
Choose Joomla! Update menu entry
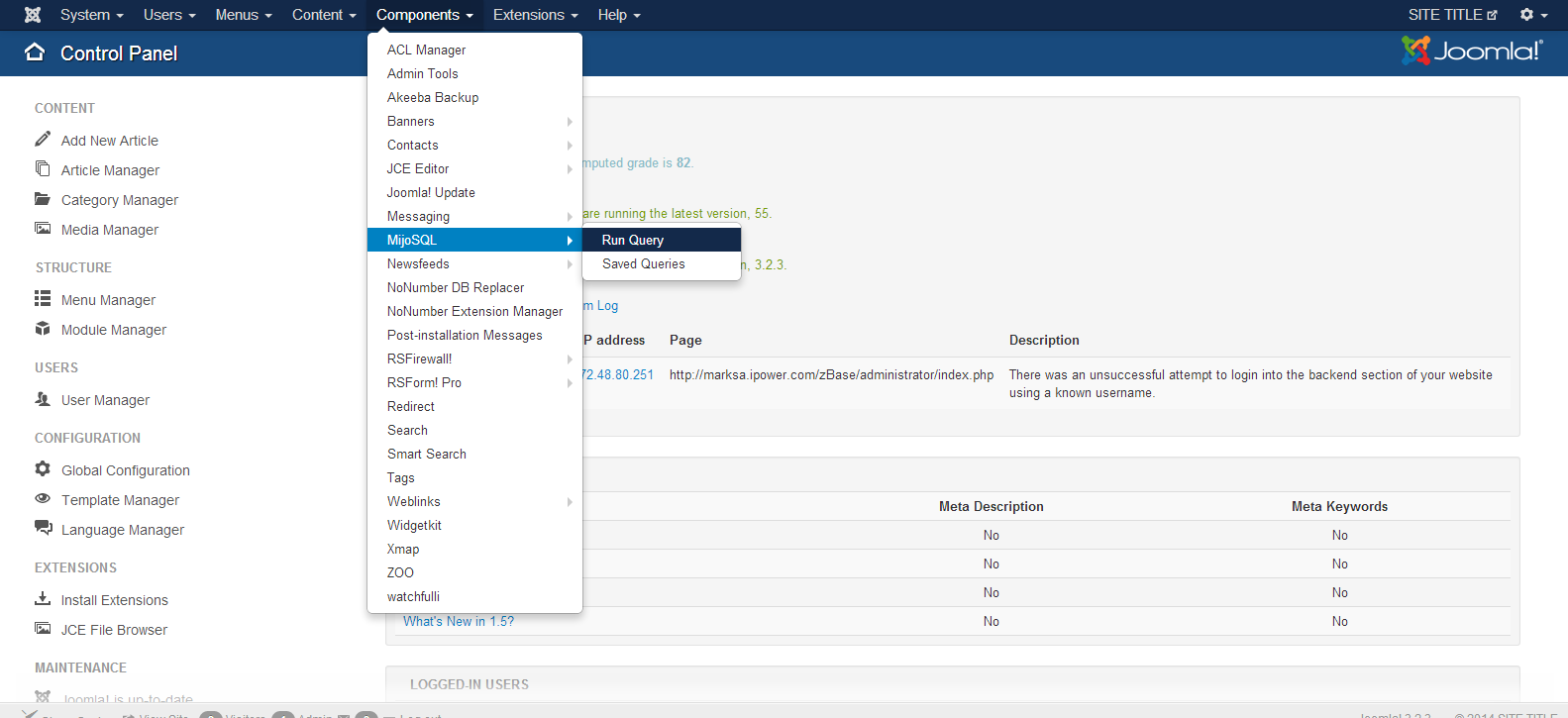click(474, 192)
